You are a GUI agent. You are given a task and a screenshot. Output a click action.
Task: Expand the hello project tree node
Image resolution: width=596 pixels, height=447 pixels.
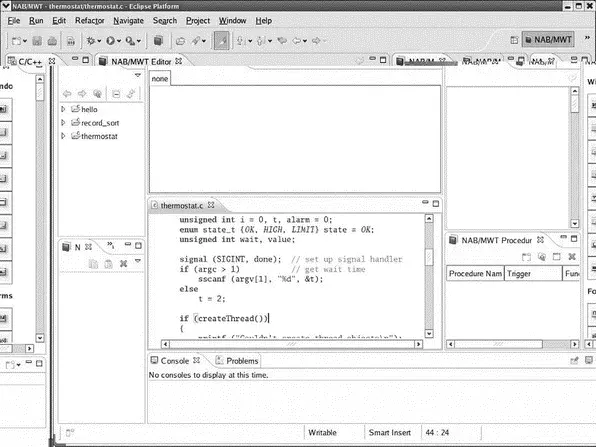click(63, 109)
